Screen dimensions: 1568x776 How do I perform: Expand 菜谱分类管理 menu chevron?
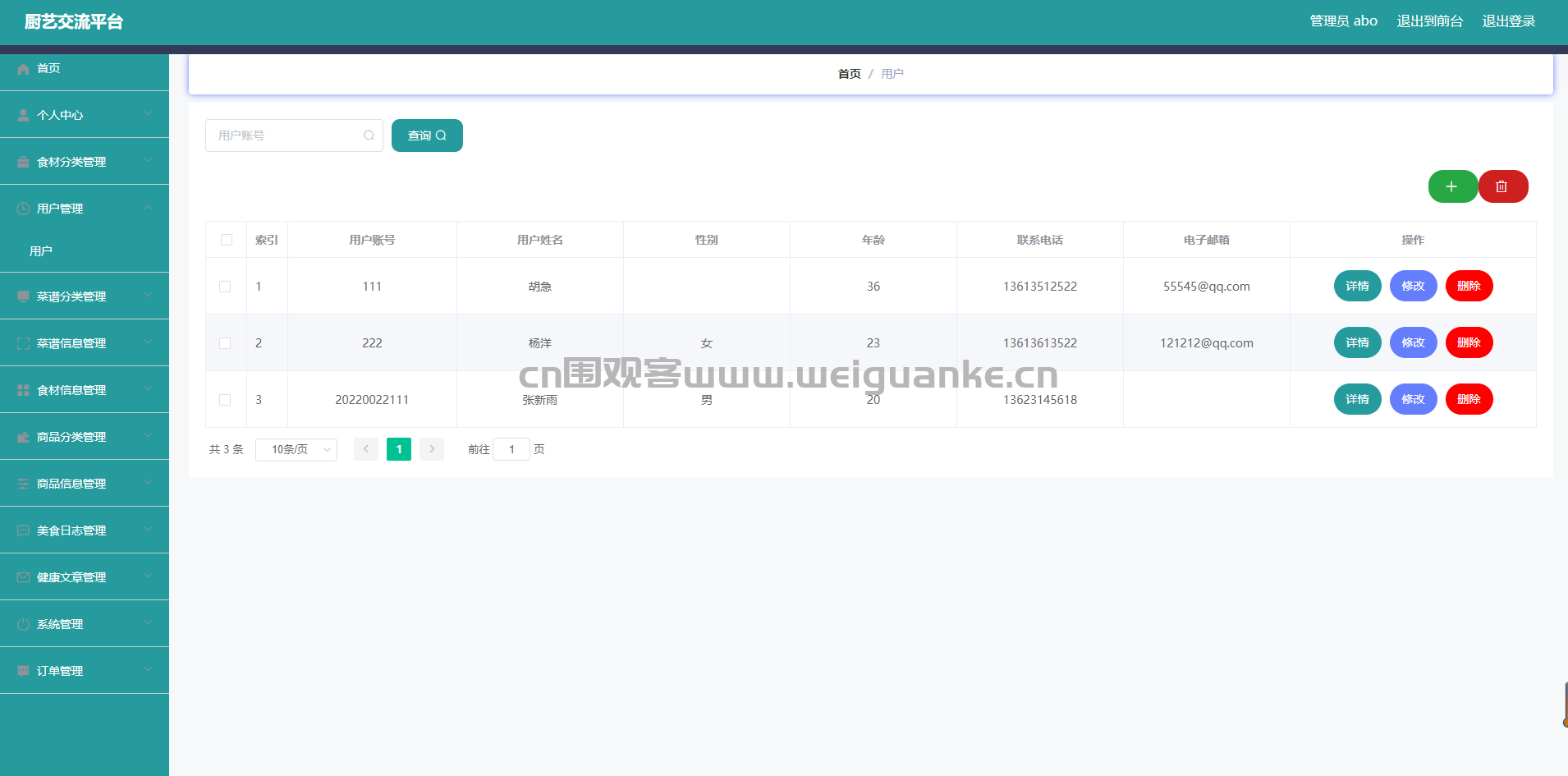coord(148,295)
